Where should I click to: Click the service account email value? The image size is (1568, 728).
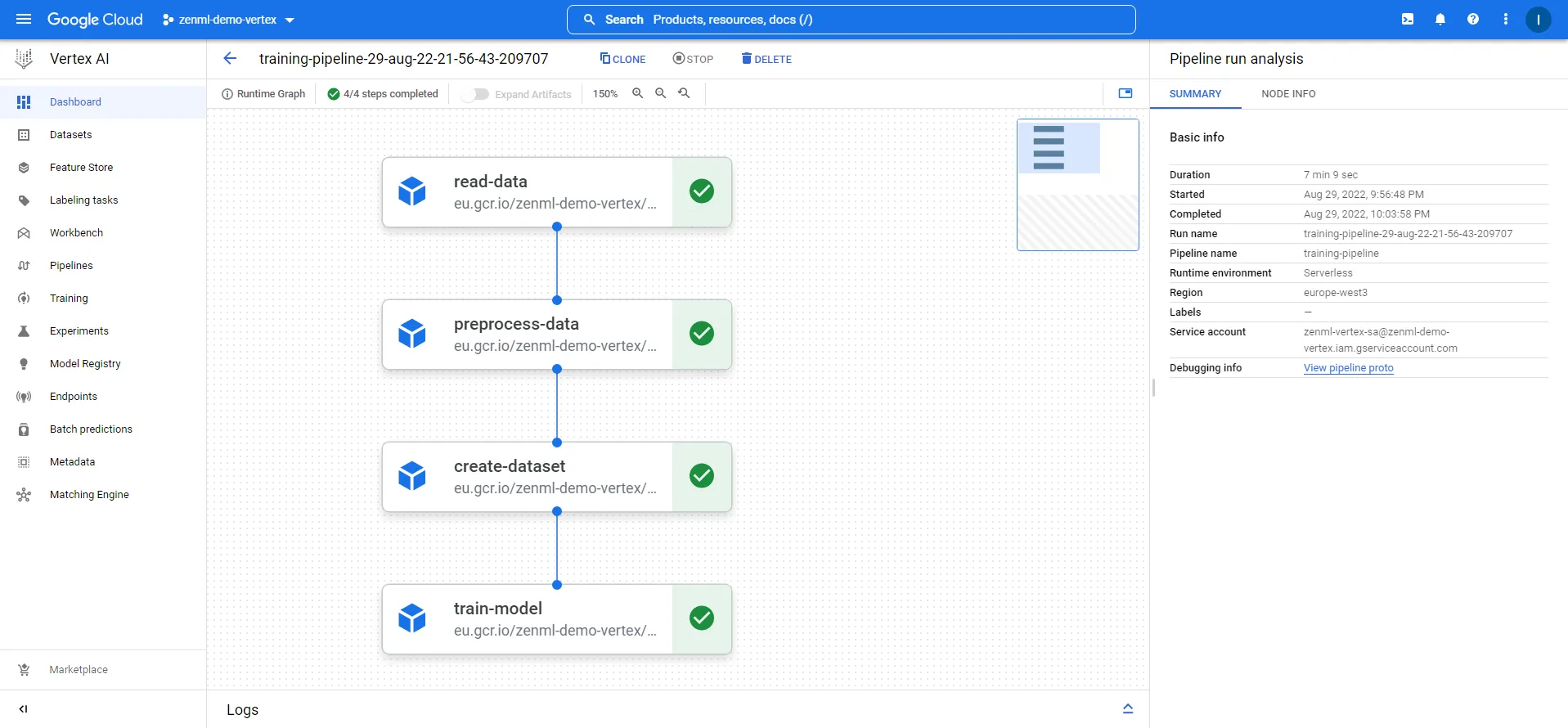pyautogui.click(x=1380, y=340)
